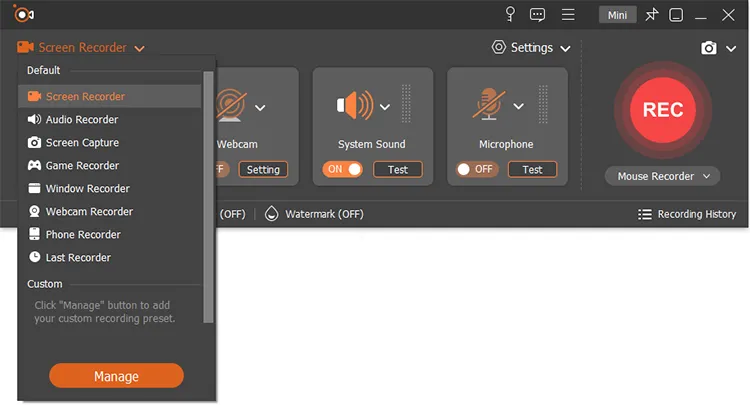Click the System Sound volume level meter

tap(406, 104)
